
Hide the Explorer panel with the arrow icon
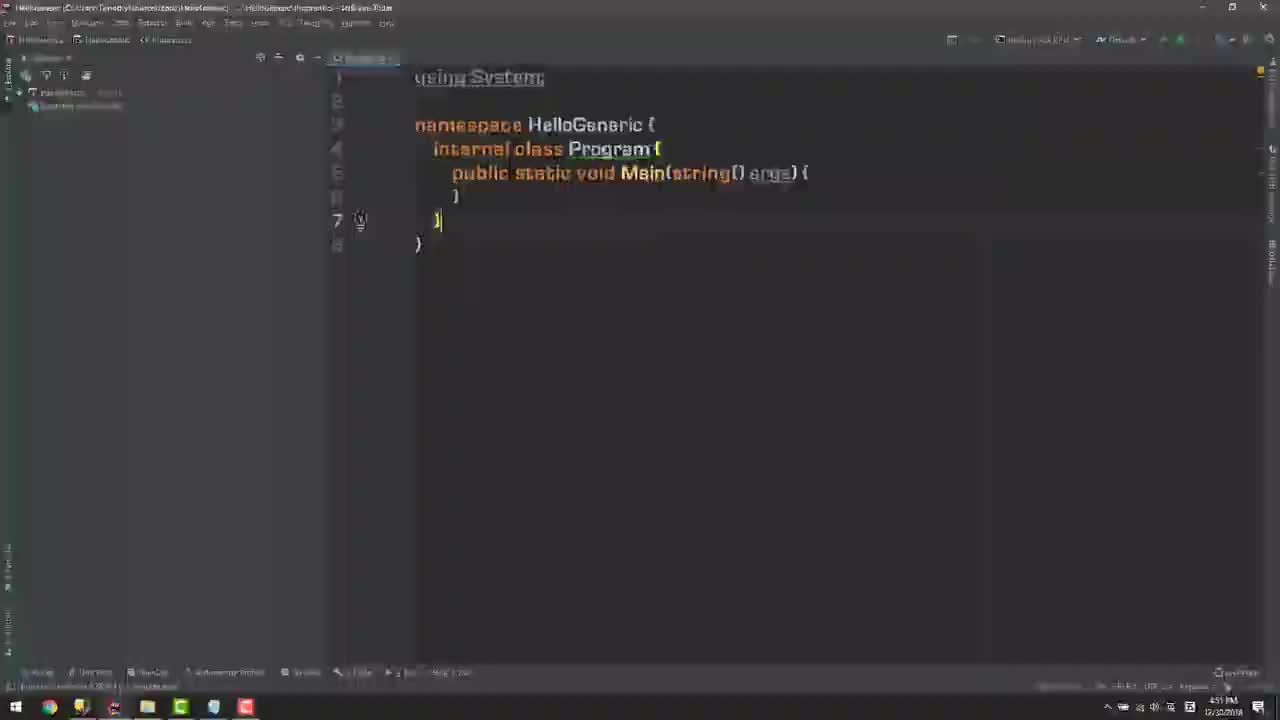pyautogui.click(x=317, y=57)
